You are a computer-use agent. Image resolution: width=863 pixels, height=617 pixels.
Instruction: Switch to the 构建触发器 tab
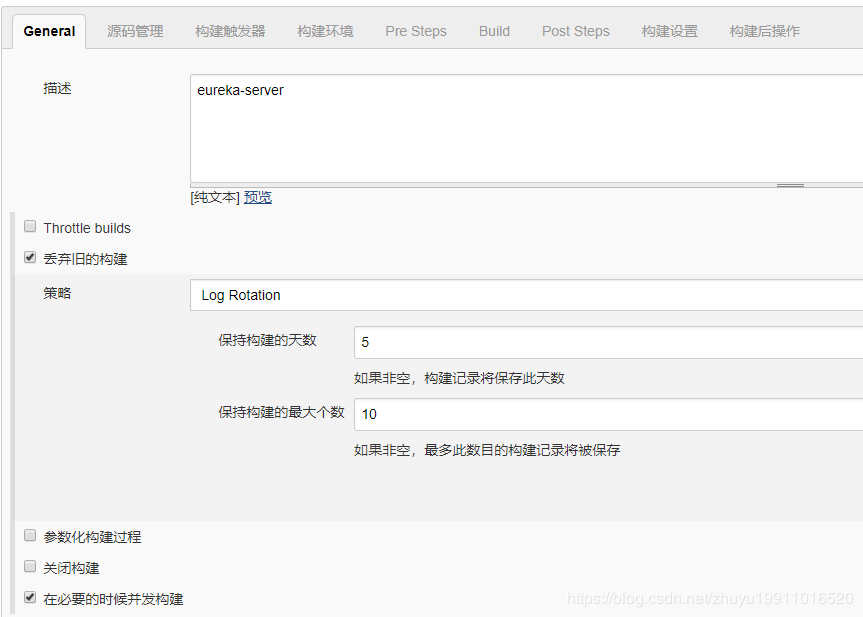[230, 31]
